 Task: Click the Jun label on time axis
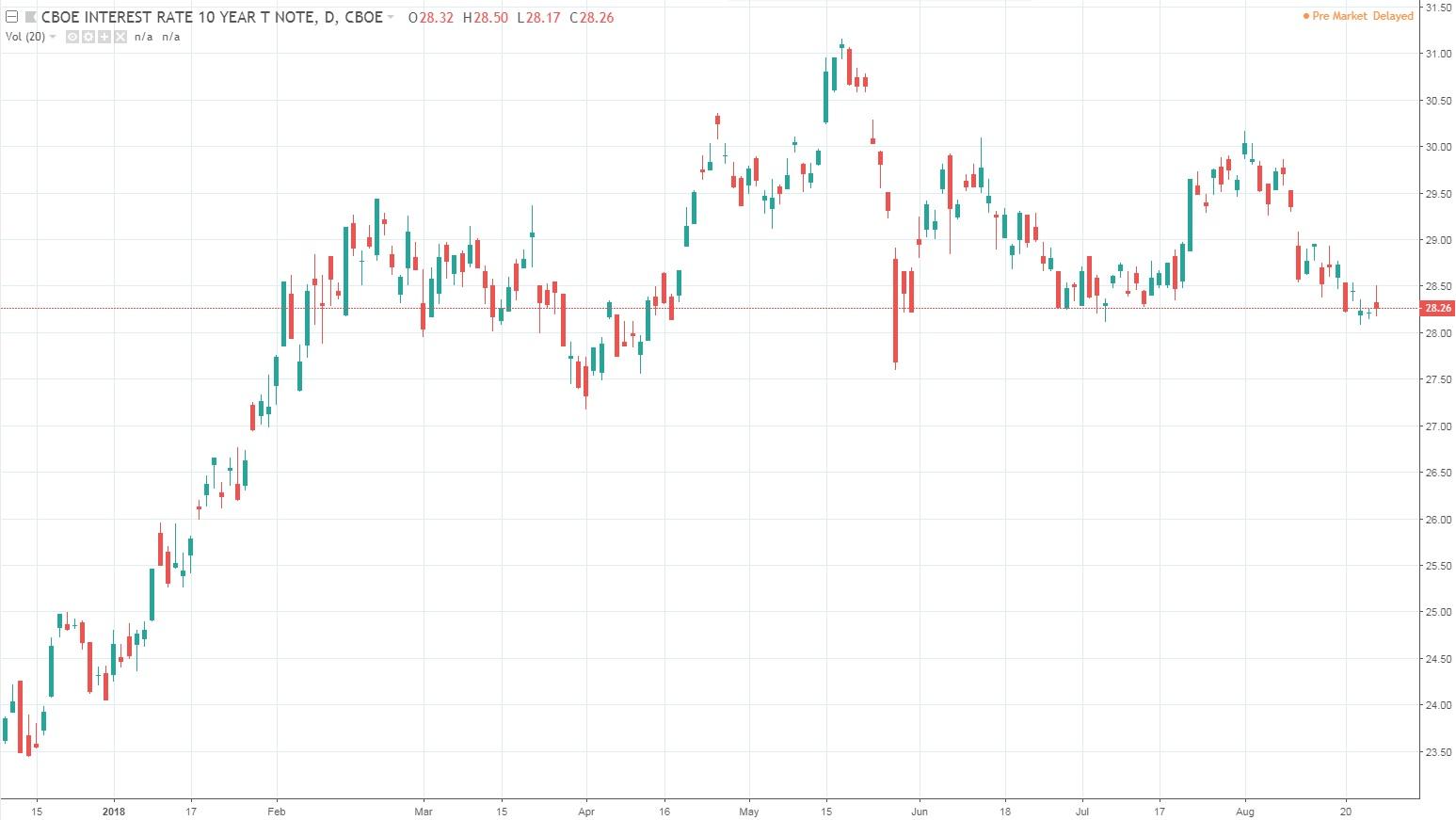(x=920, y=811)
